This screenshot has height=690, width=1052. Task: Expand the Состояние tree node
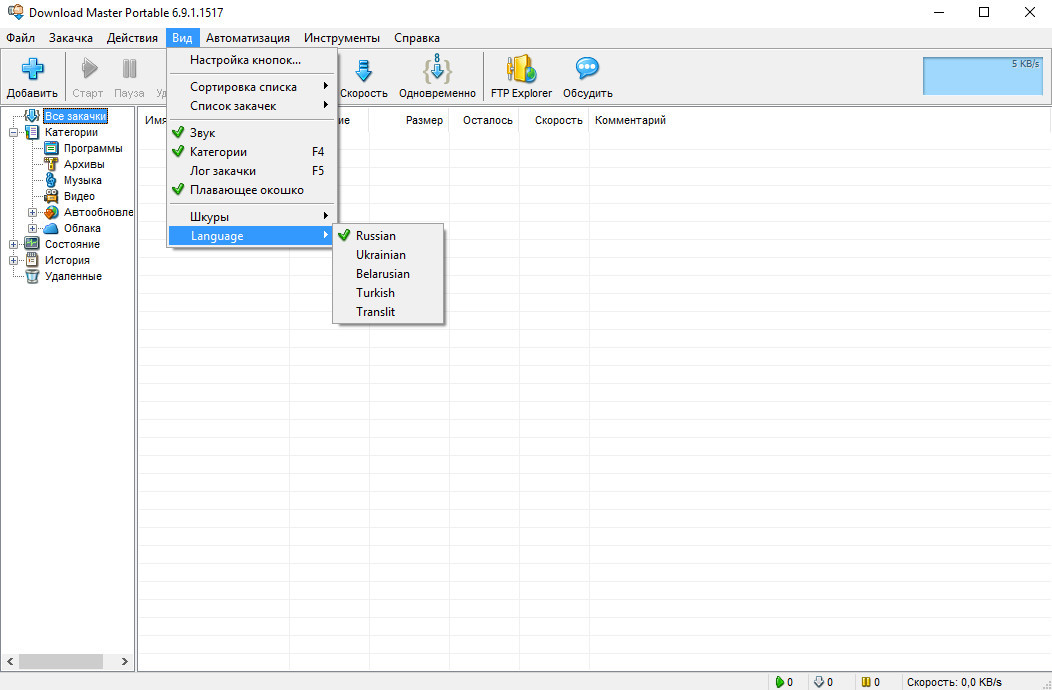pos(15,244)
